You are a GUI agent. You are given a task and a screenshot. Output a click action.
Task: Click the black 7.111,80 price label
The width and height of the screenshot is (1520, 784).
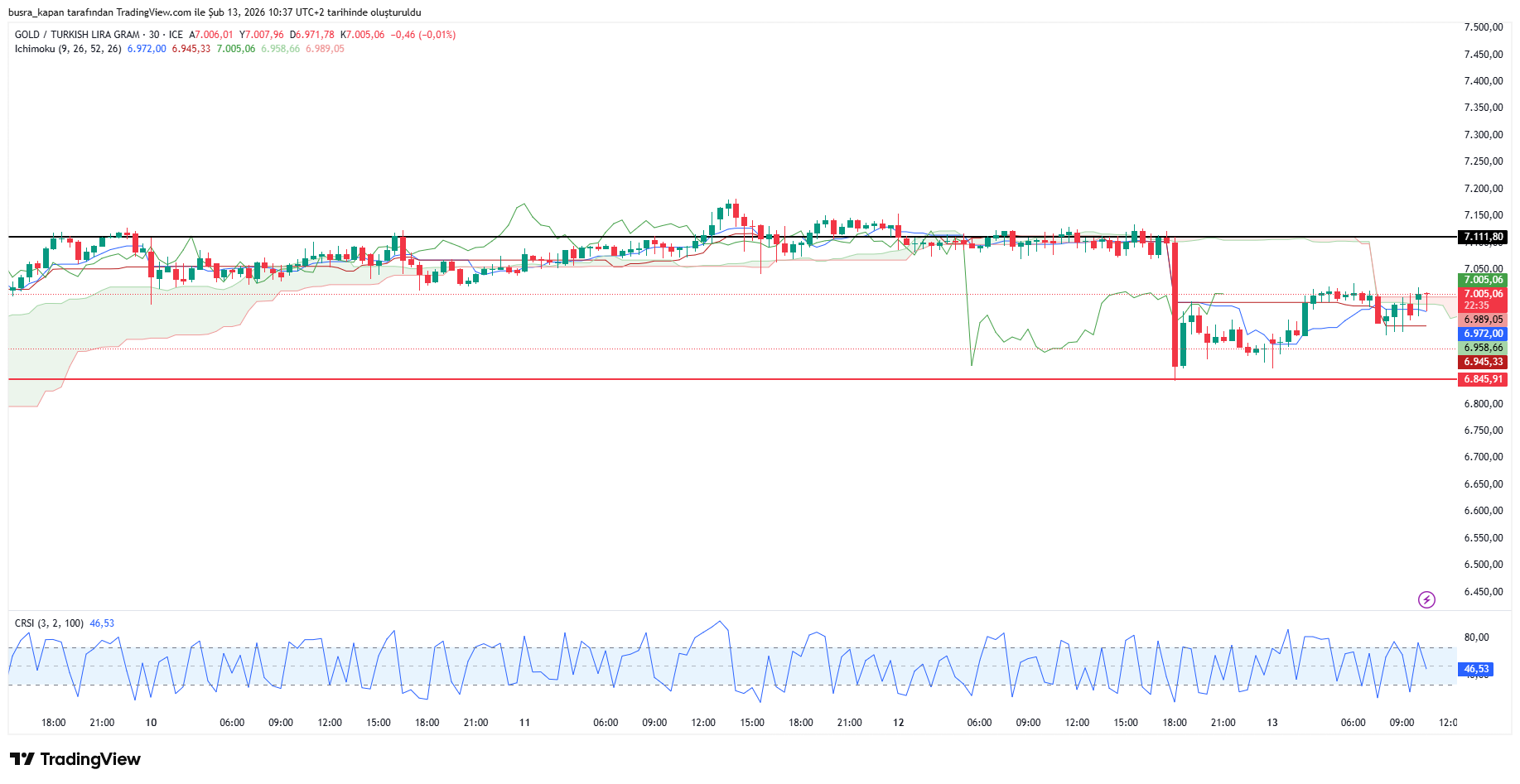click(x=1483, y=237)
